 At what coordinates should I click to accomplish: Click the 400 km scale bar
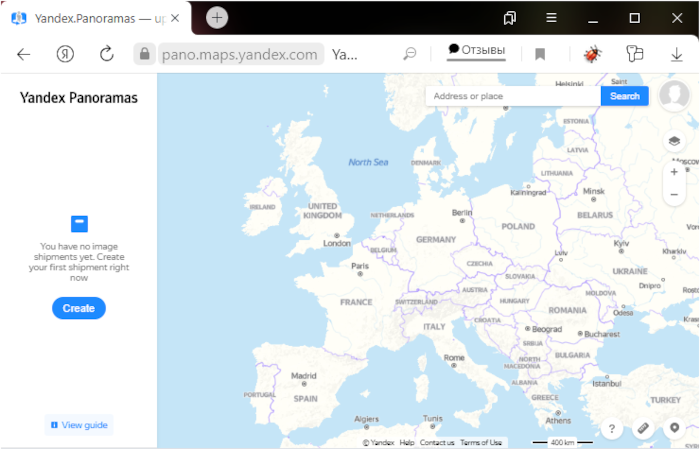pos(562,442)
